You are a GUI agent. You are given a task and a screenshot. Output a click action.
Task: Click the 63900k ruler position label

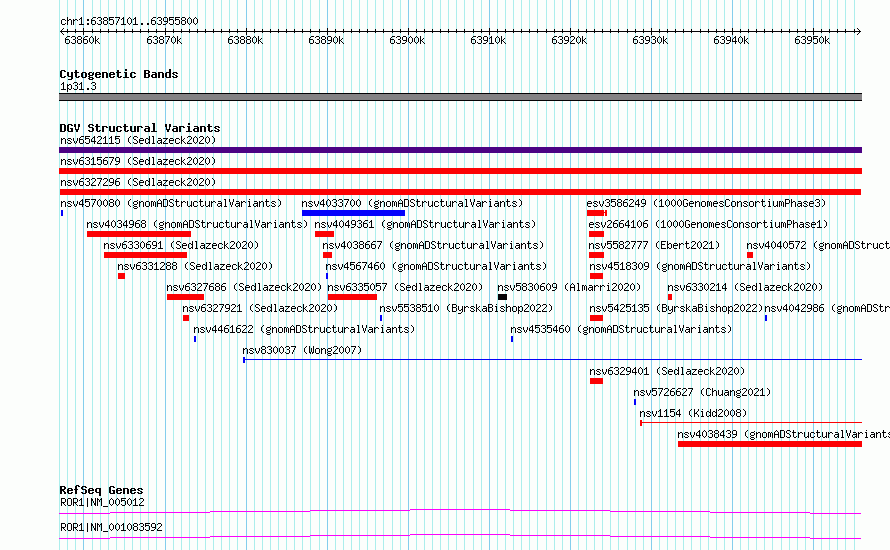407,40
